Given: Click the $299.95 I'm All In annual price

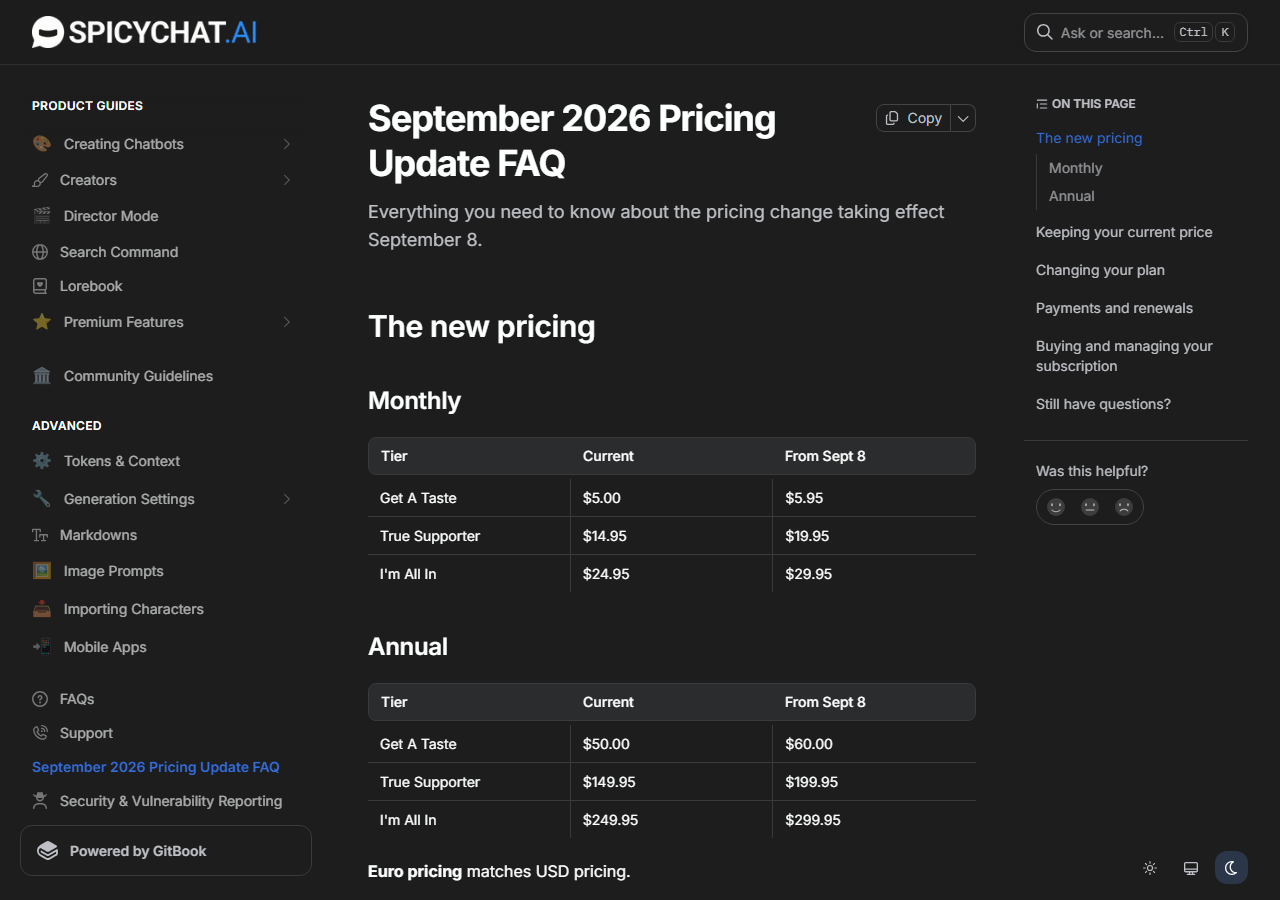Looking at the screenshot, I should pos(813,820).
